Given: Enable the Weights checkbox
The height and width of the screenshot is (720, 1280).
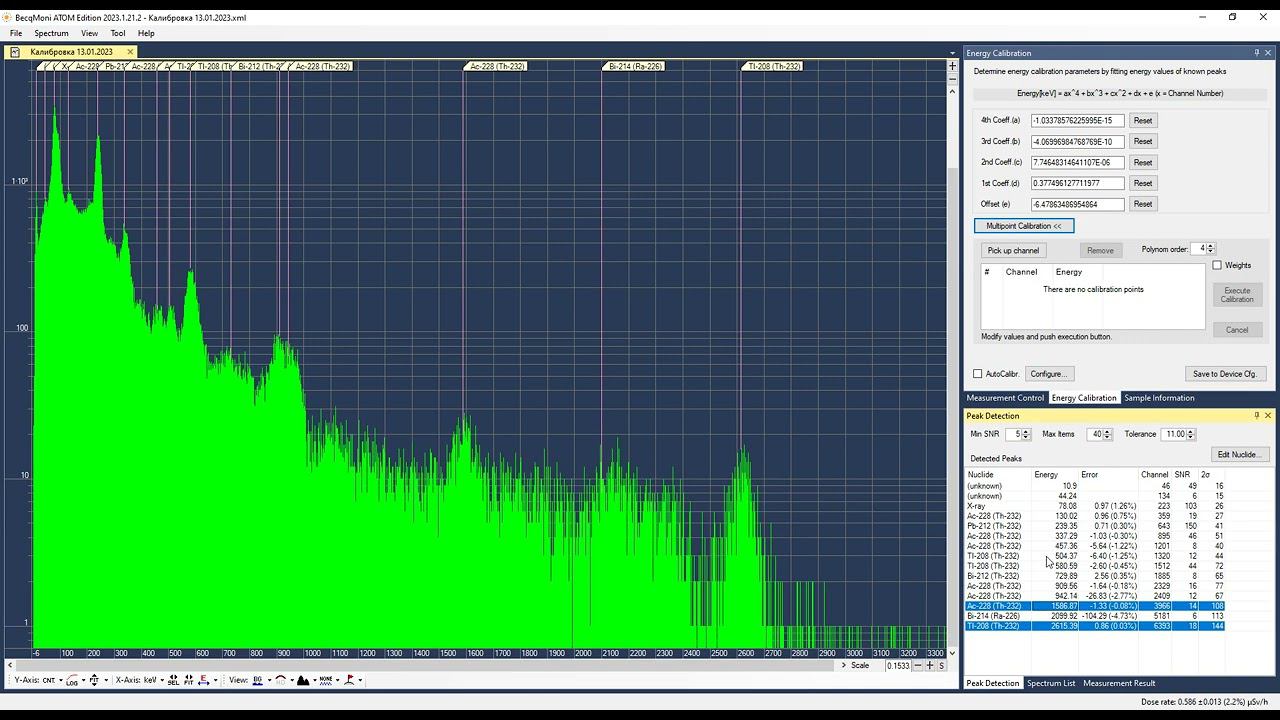Looking at the screenshot, I should point(1217,265).
